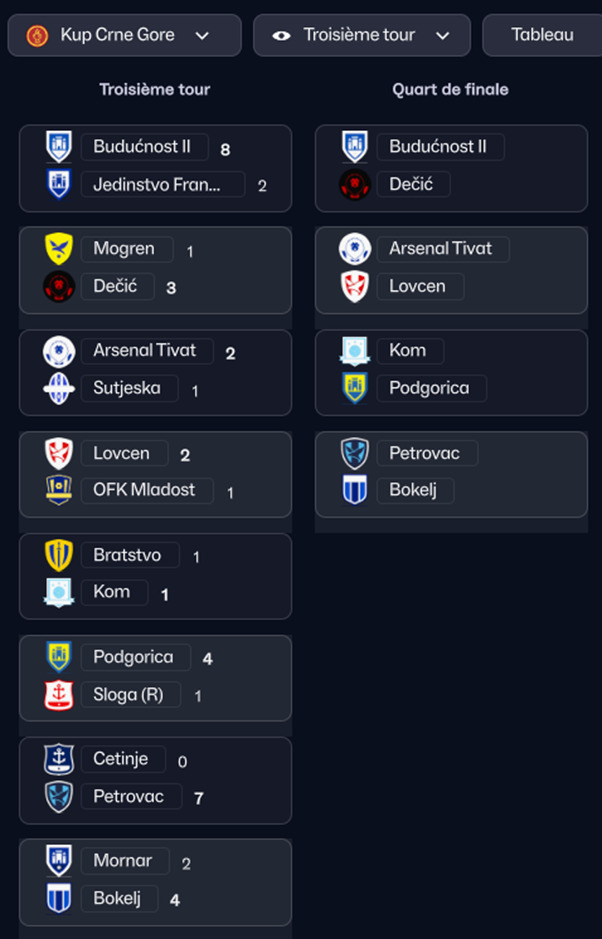602x939 pixels.
Task: Click the Cetinje anchor crest icon
Action: 59,759
